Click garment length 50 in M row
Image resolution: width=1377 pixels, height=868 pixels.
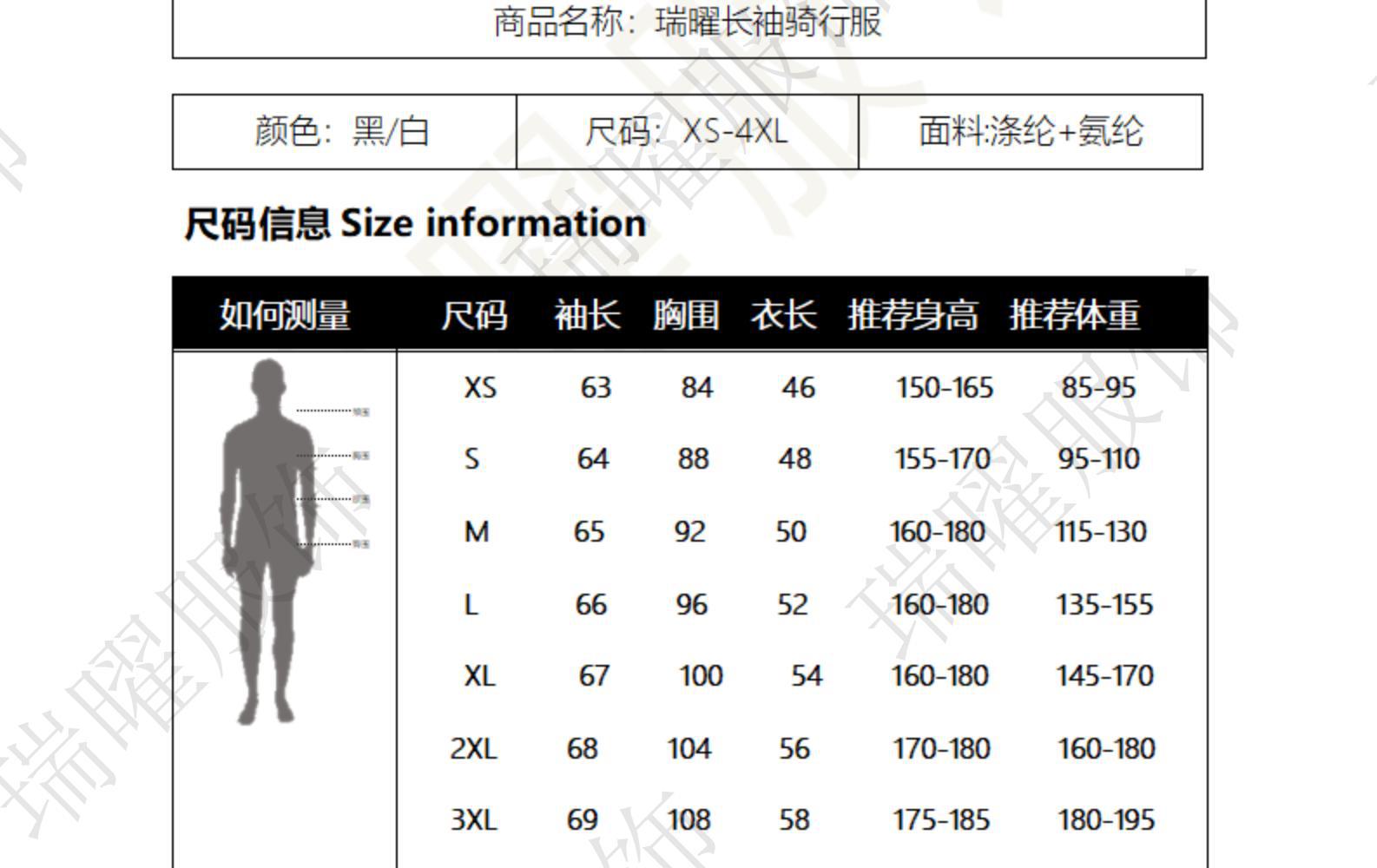791,531
